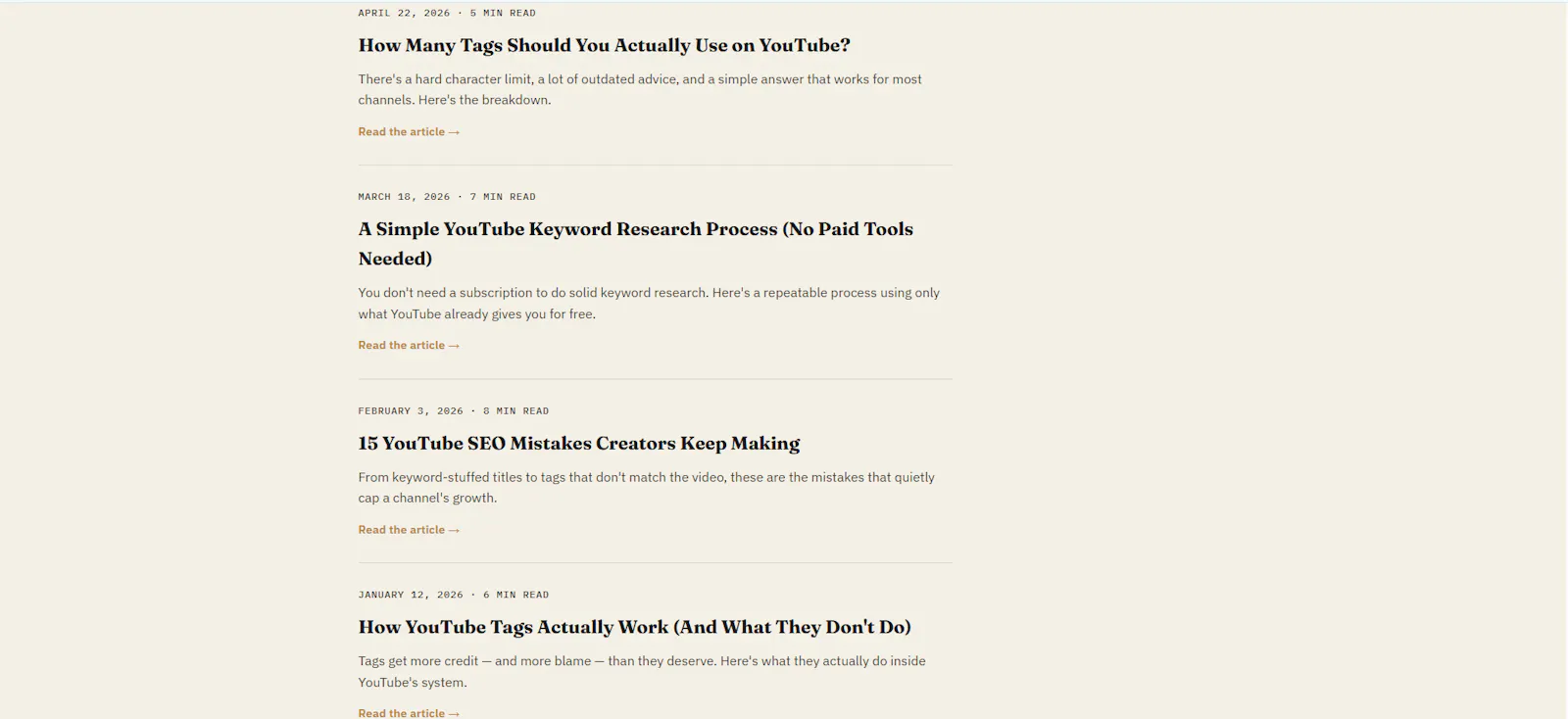The image size is (1568, 719).
Task: Click the 'JANUARY 12, 2026 · 6 MIN READ' line
Action: tap(454, 595)
